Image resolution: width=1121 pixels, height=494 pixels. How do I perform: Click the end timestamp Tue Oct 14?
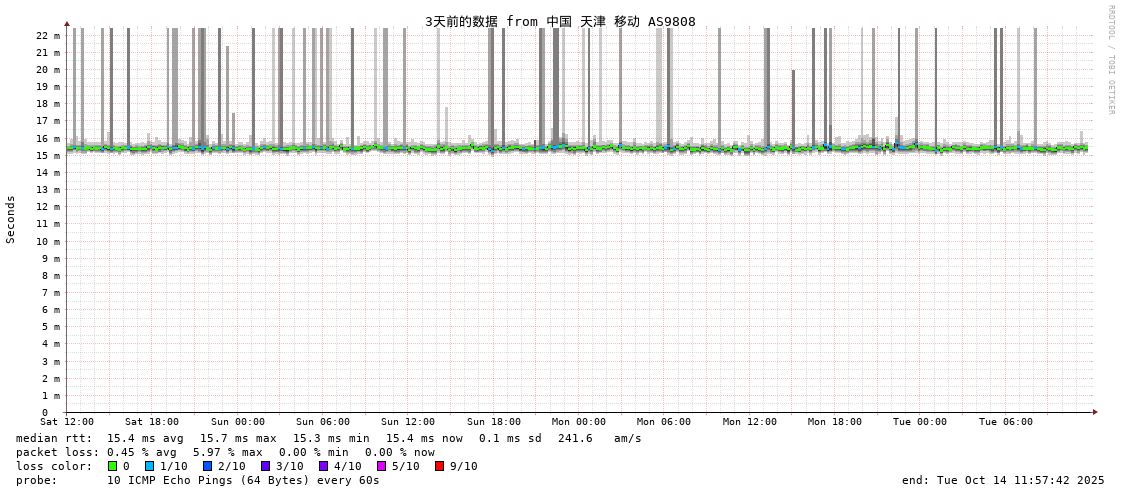1003,480
